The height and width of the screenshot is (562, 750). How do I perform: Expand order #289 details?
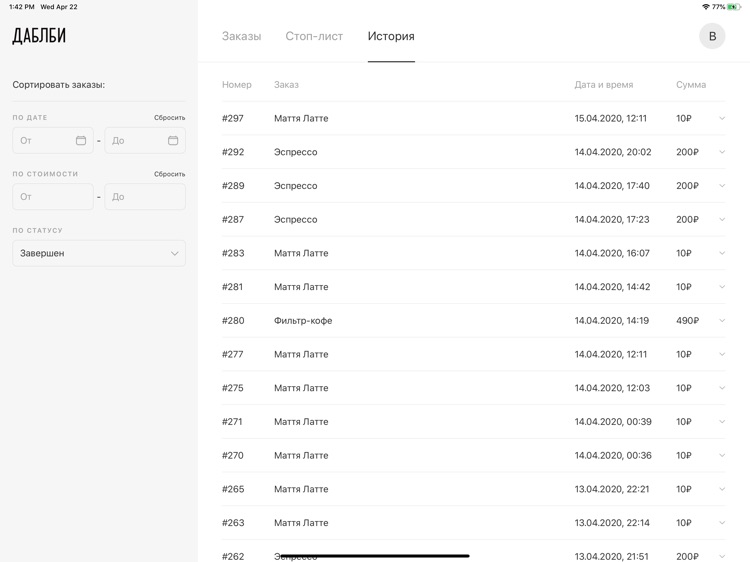tap(722, 186)
